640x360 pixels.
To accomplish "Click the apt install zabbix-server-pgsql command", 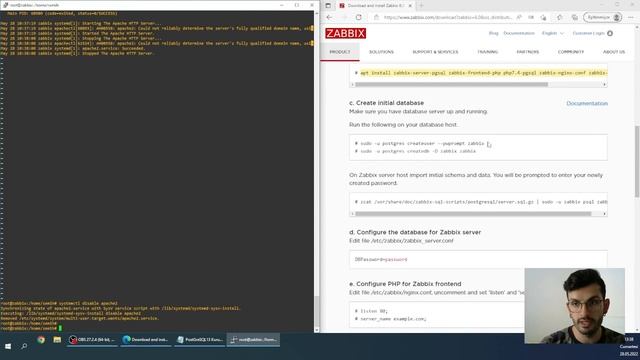I will click(x=484, y=73).
